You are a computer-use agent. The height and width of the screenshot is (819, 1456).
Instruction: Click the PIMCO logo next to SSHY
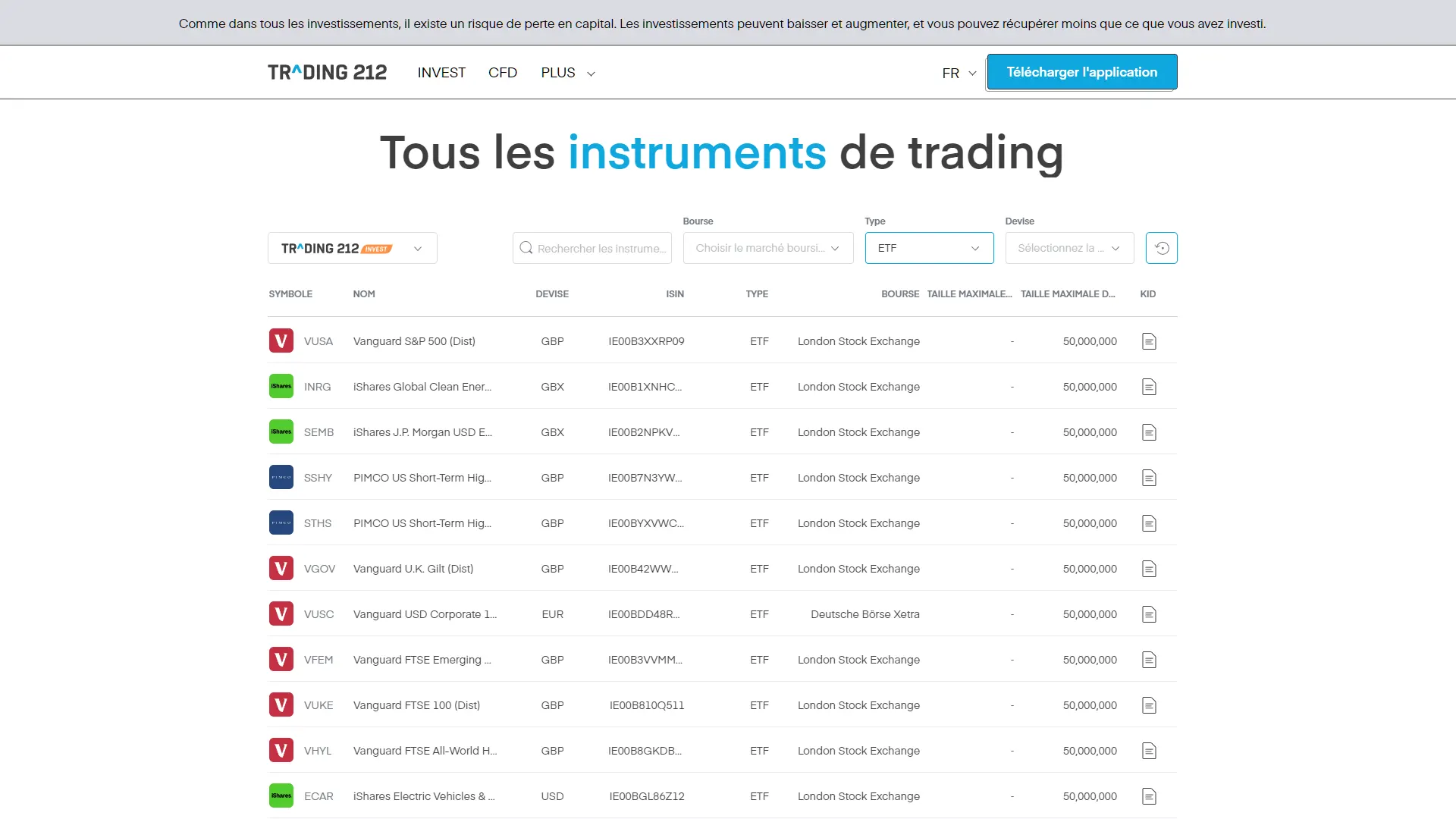281,477
